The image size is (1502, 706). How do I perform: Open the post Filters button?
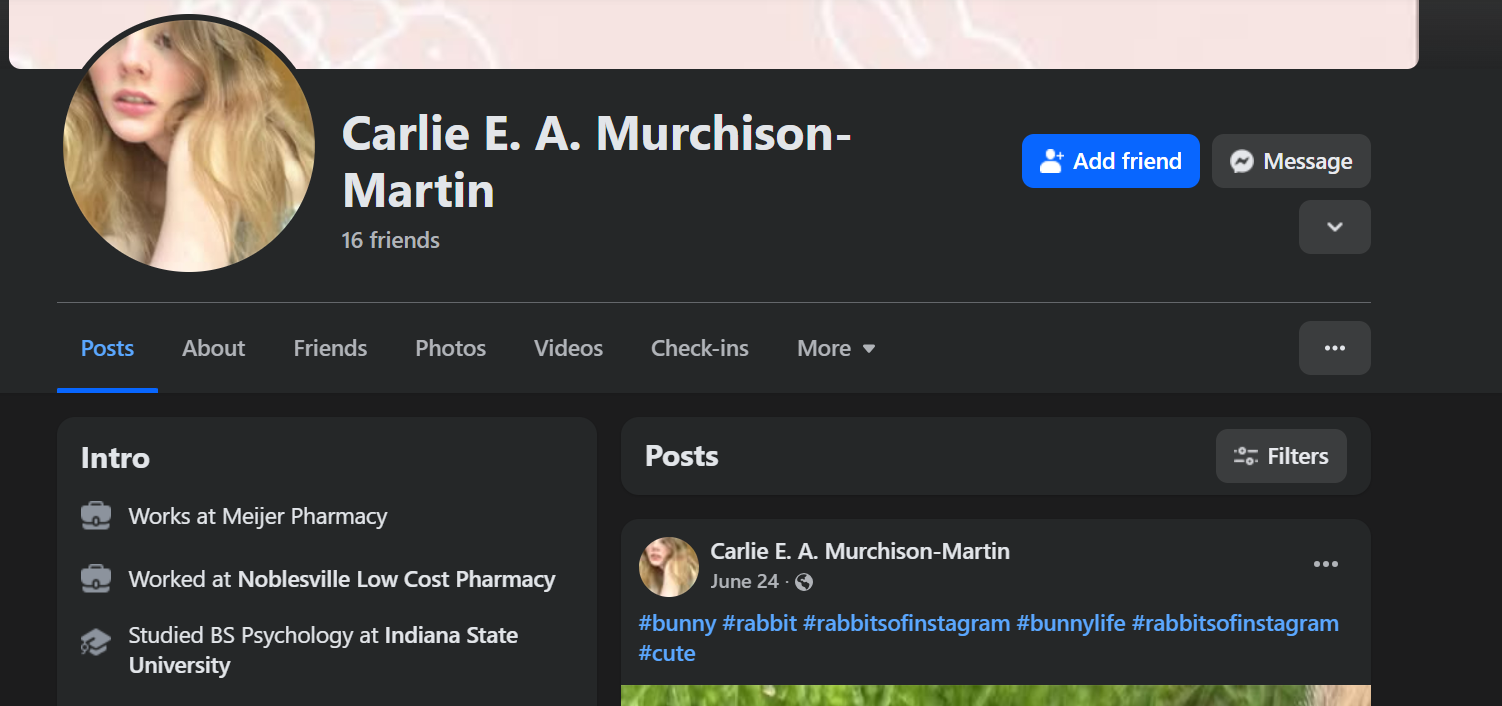1281,456
